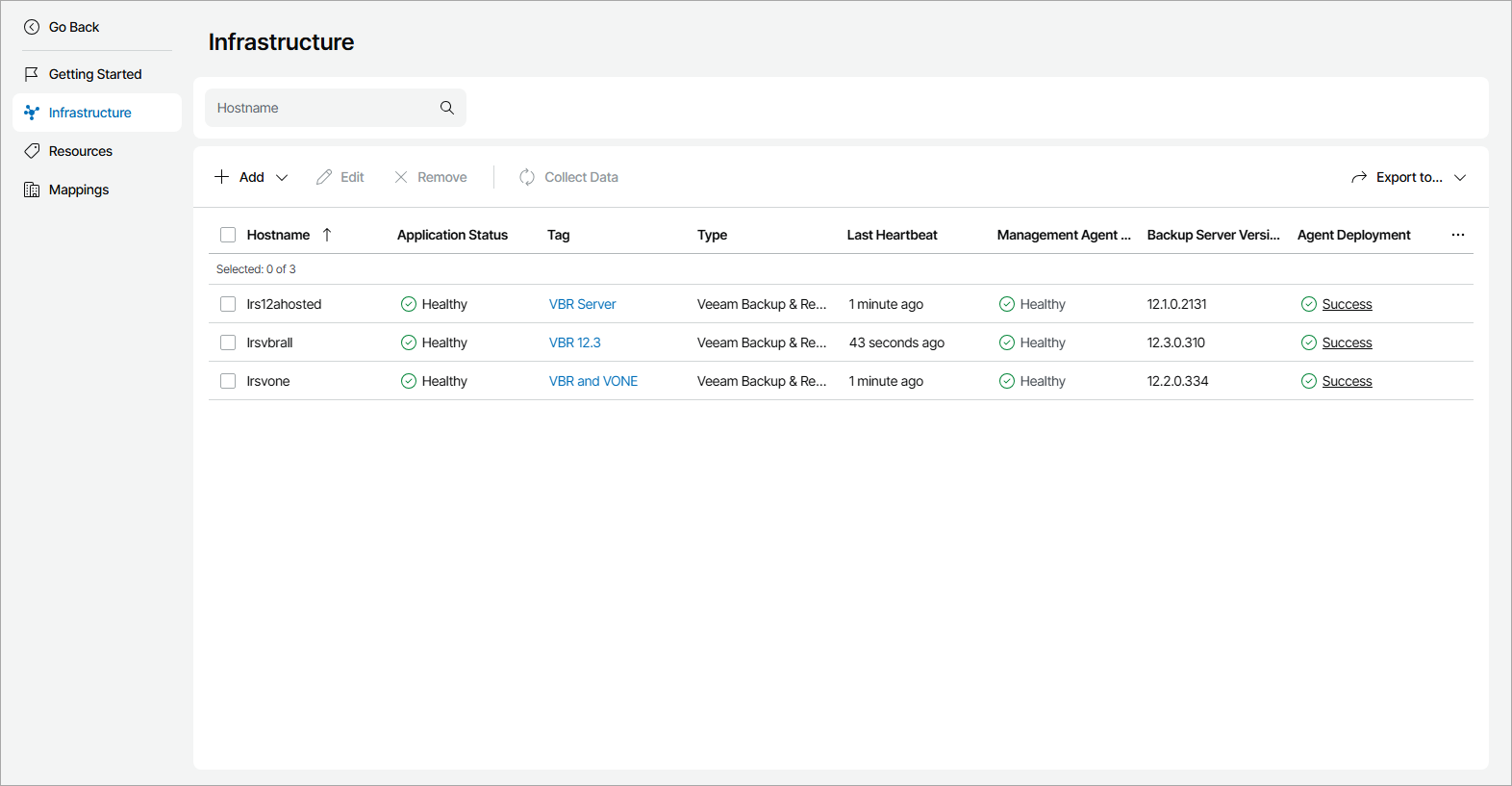Open the column options ellipsis
Screen dimensions: 1512x786
point(1458,235)
